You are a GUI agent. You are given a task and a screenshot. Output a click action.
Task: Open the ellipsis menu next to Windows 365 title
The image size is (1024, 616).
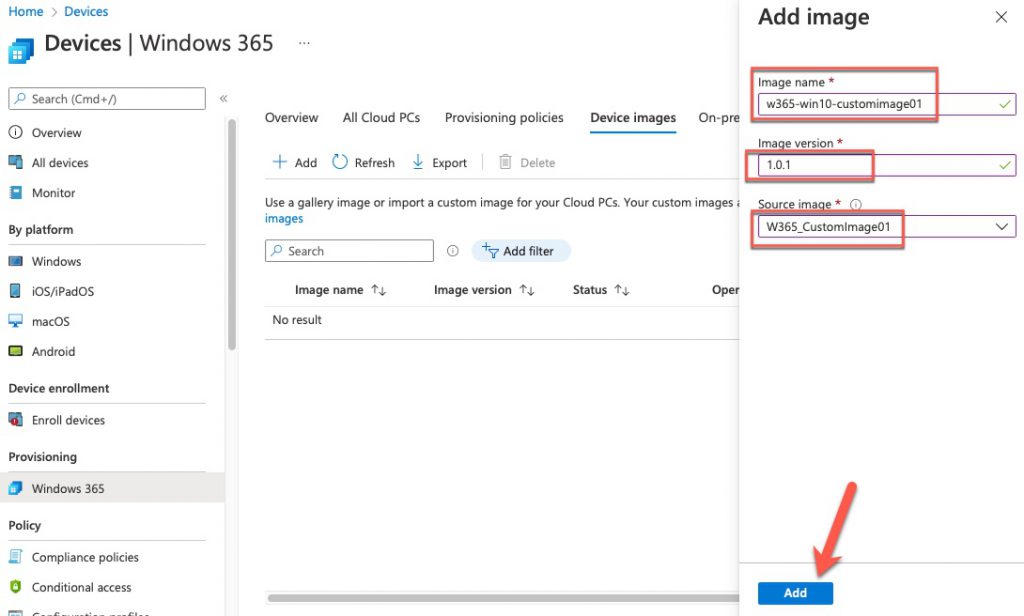coord(304,43)
